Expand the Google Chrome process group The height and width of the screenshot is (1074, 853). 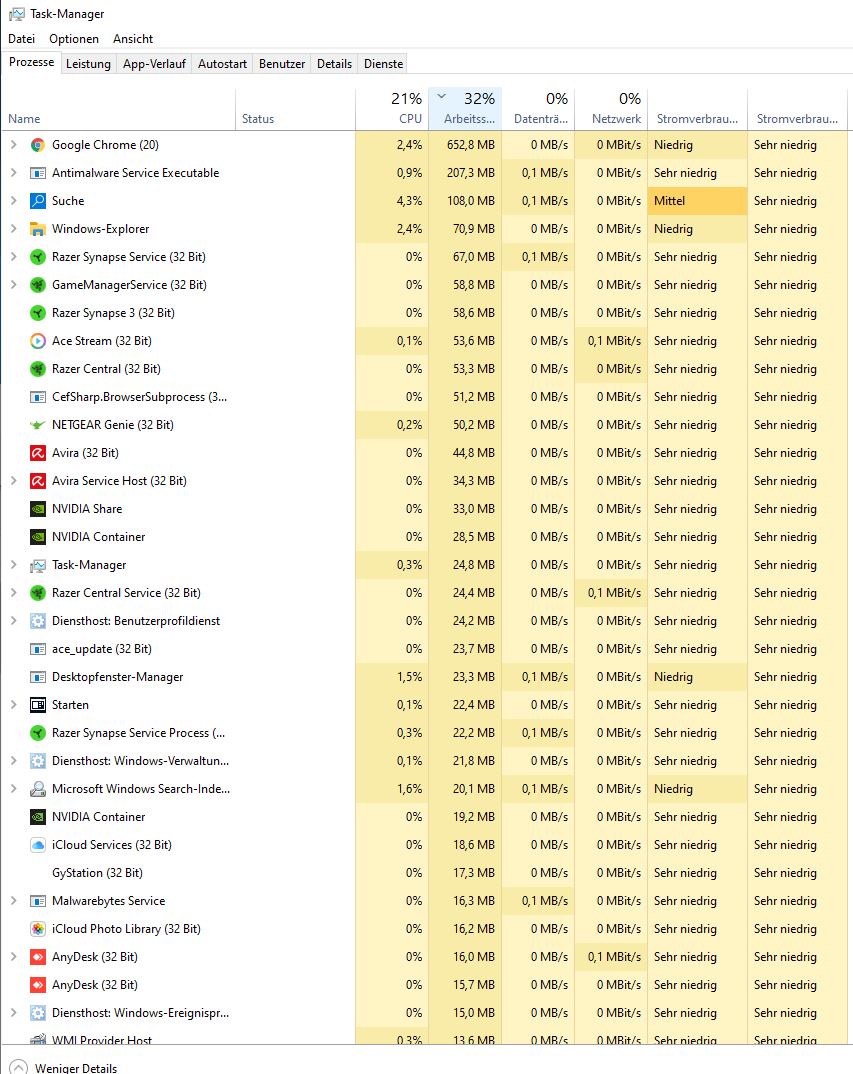pos(13,145)
